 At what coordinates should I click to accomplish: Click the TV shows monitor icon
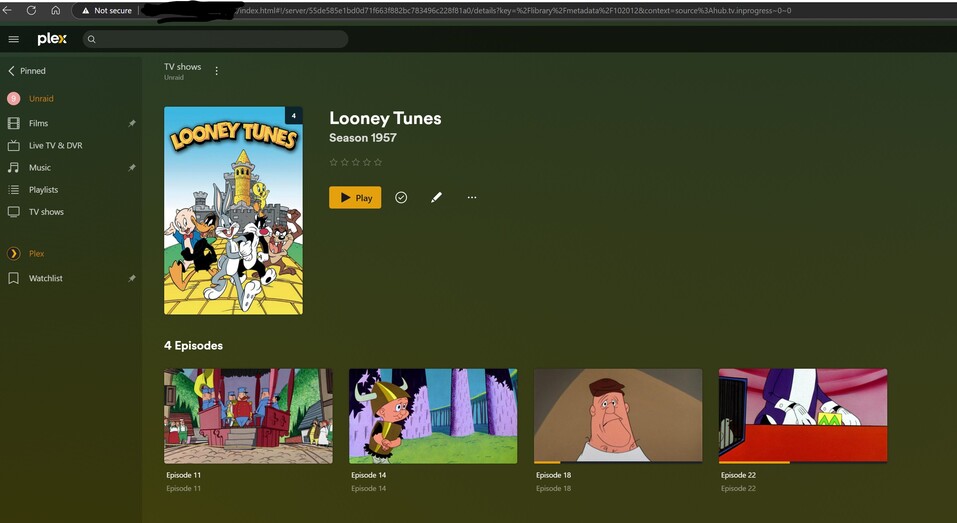(x=13, y=212)
